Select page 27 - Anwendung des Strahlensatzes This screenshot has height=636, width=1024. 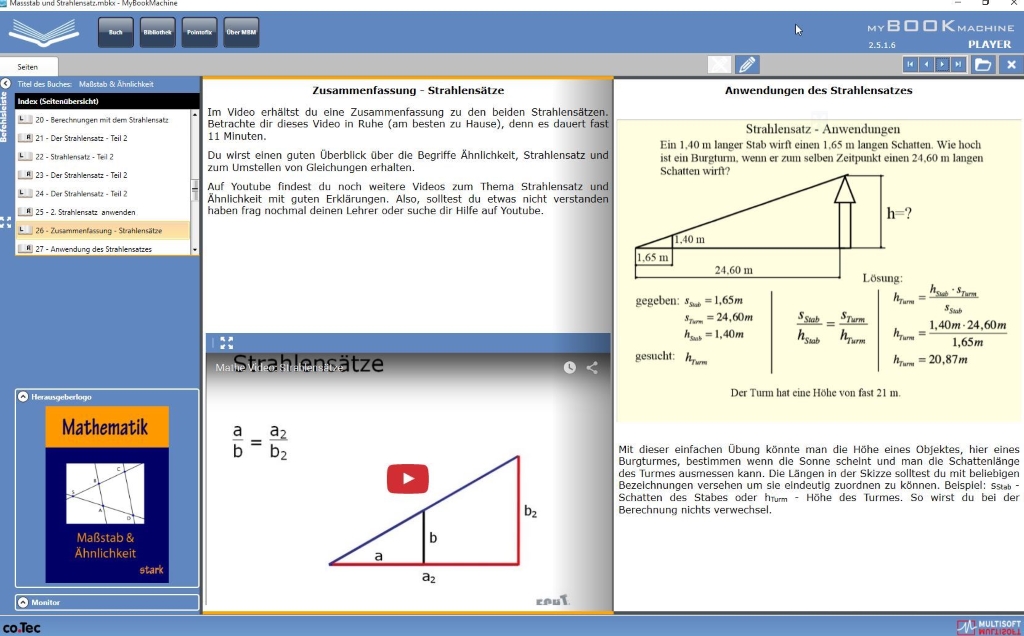coord(103,249)
